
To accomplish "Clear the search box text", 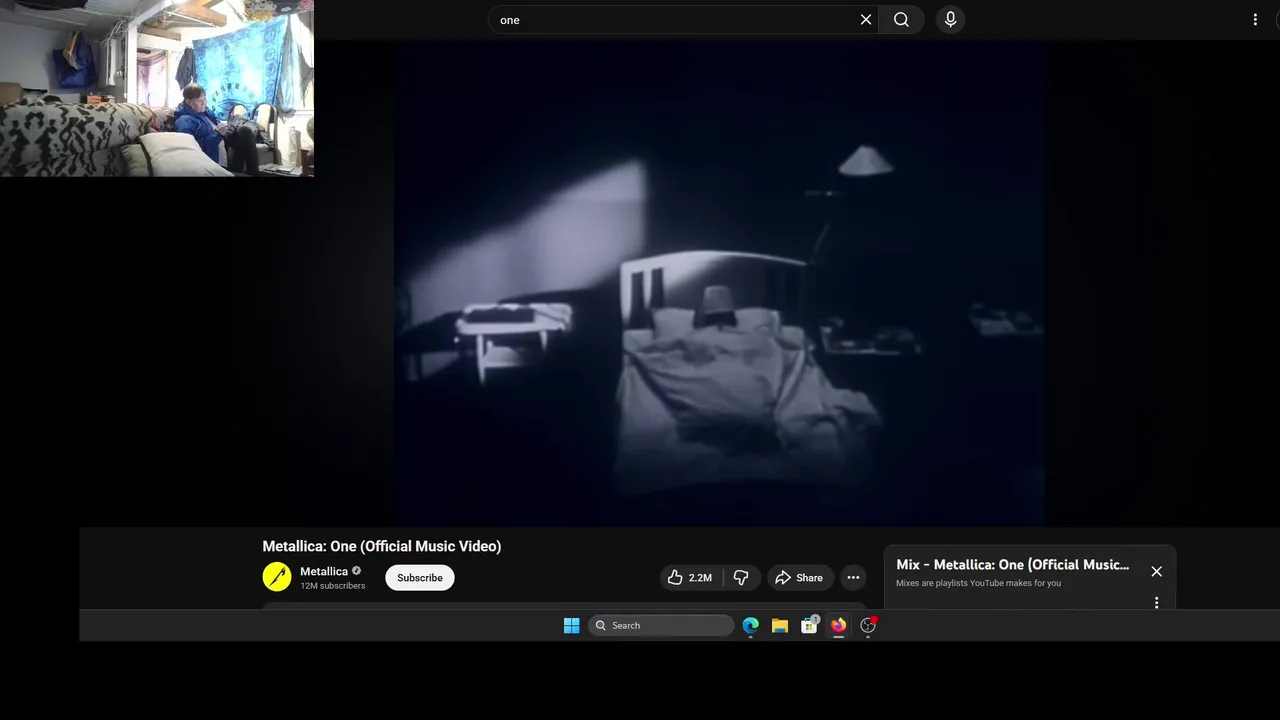I will click(x=866, y=19).
